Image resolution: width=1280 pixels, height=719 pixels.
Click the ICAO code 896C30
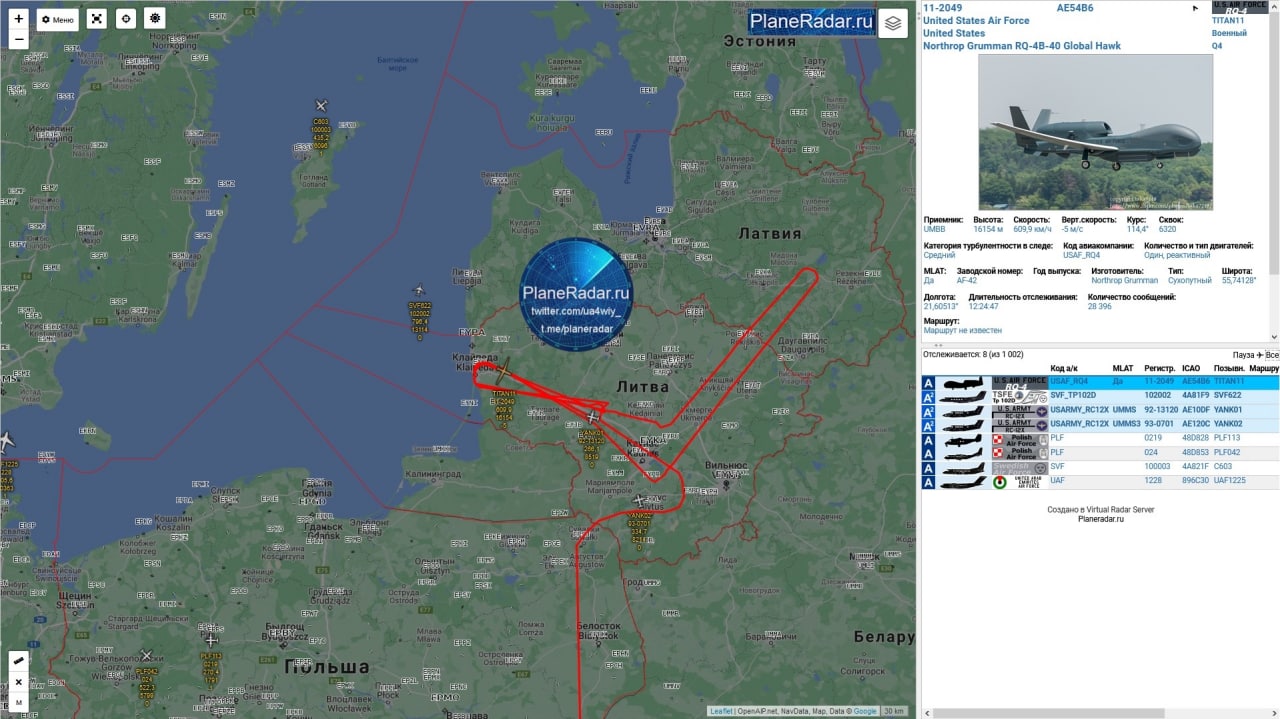pyautogui.click(x=1195, y=482)
